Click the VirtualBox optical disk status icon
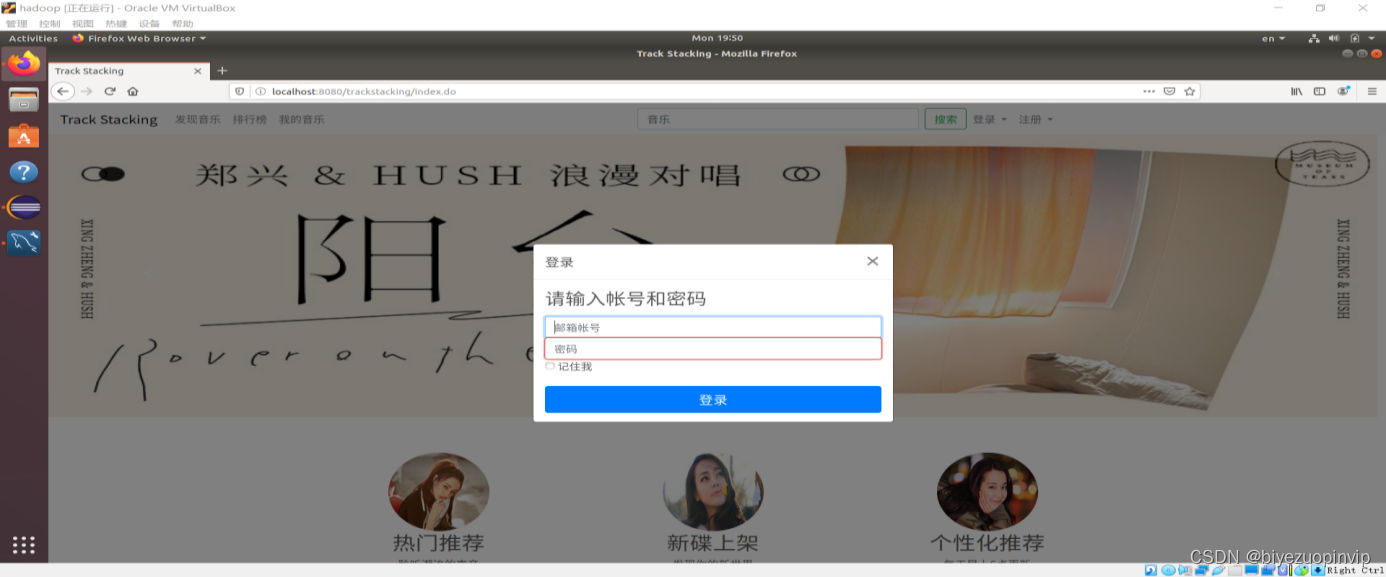The width and height of the screenshot is (1386, 577). pyautogui.click(x=1168, y=570)
